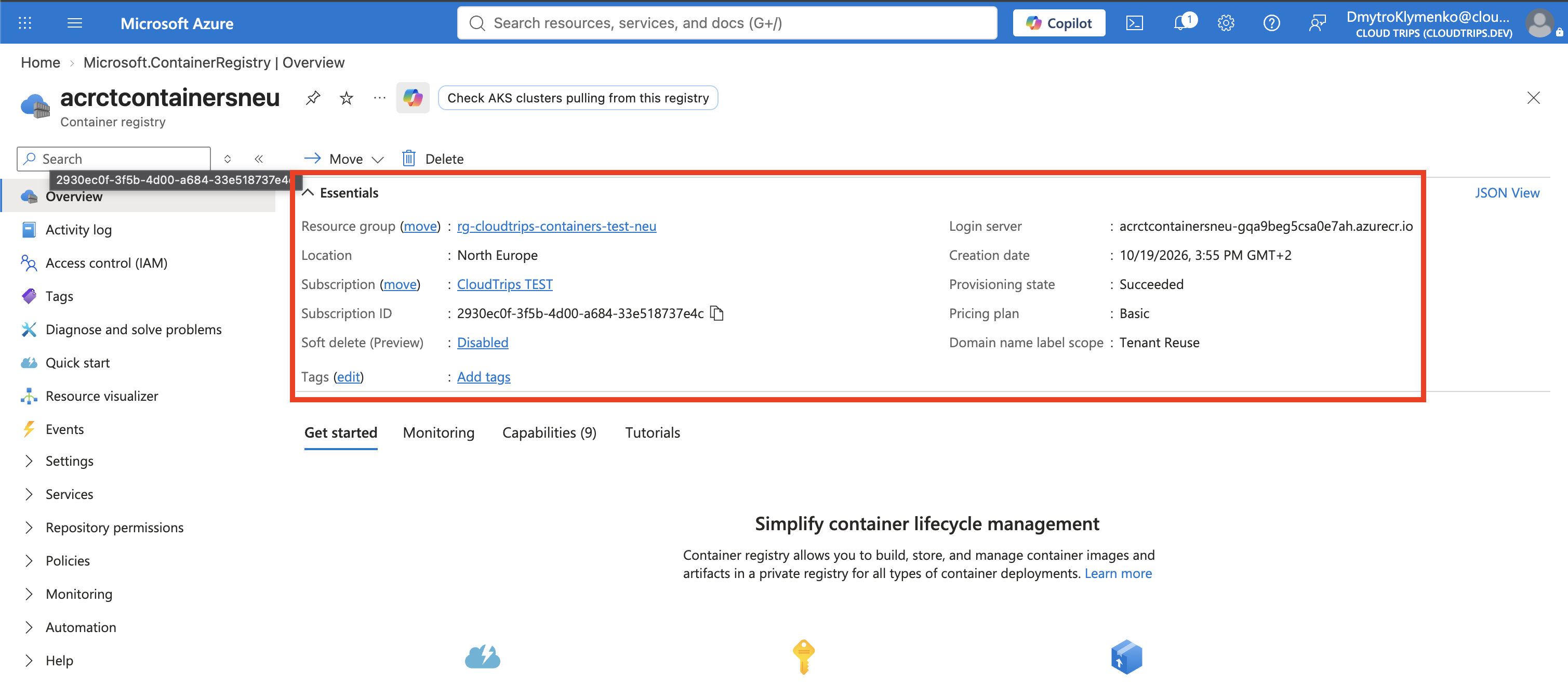Open portal settings gear

(x=1226, y=23)
